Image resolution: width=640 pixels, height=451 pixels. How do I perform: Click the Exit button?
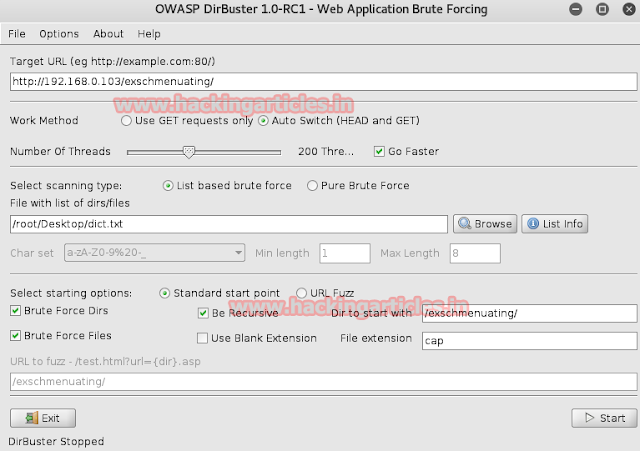pos(43,418)
